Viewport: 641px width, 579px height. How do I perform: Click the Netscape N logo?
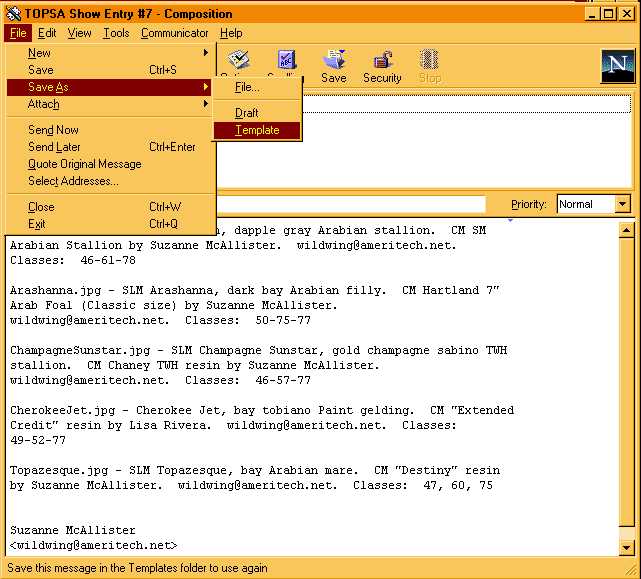pyautogui.click(x=618, y=65)
